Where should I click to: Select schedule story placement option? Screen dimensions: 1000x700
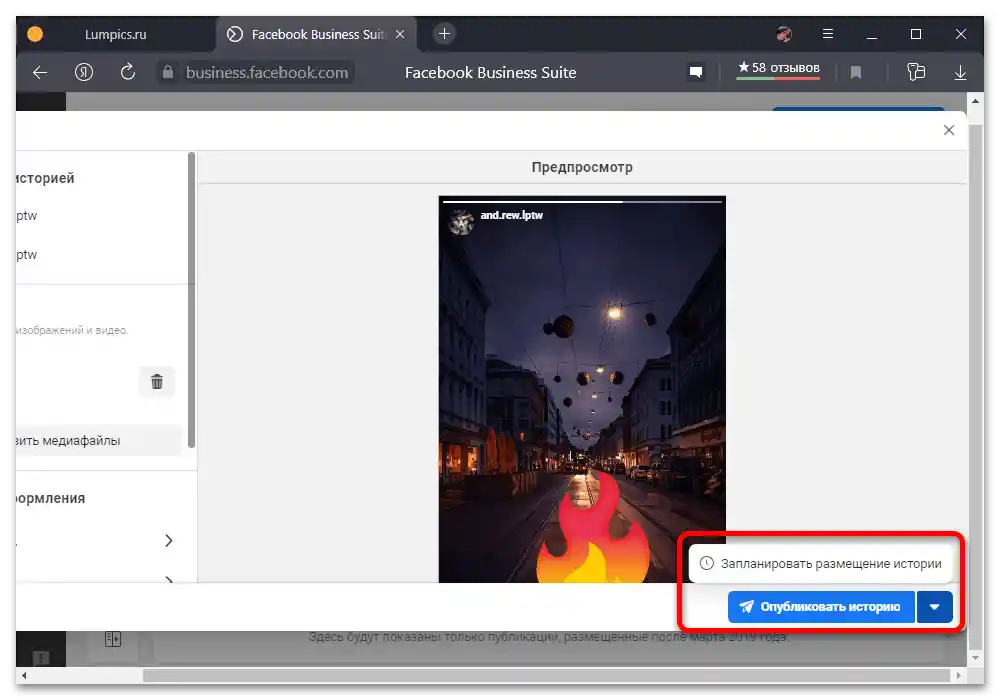(820, 564)
